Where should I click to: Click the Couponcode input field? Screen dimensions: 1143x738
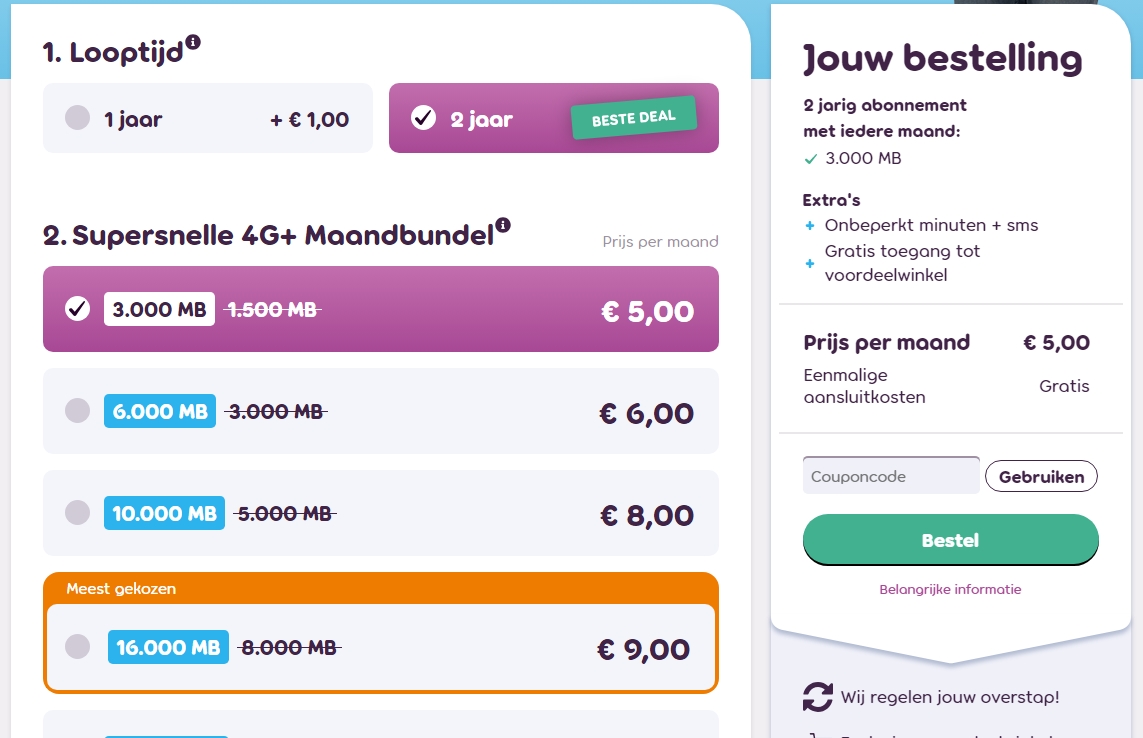(x=891, y=475)
